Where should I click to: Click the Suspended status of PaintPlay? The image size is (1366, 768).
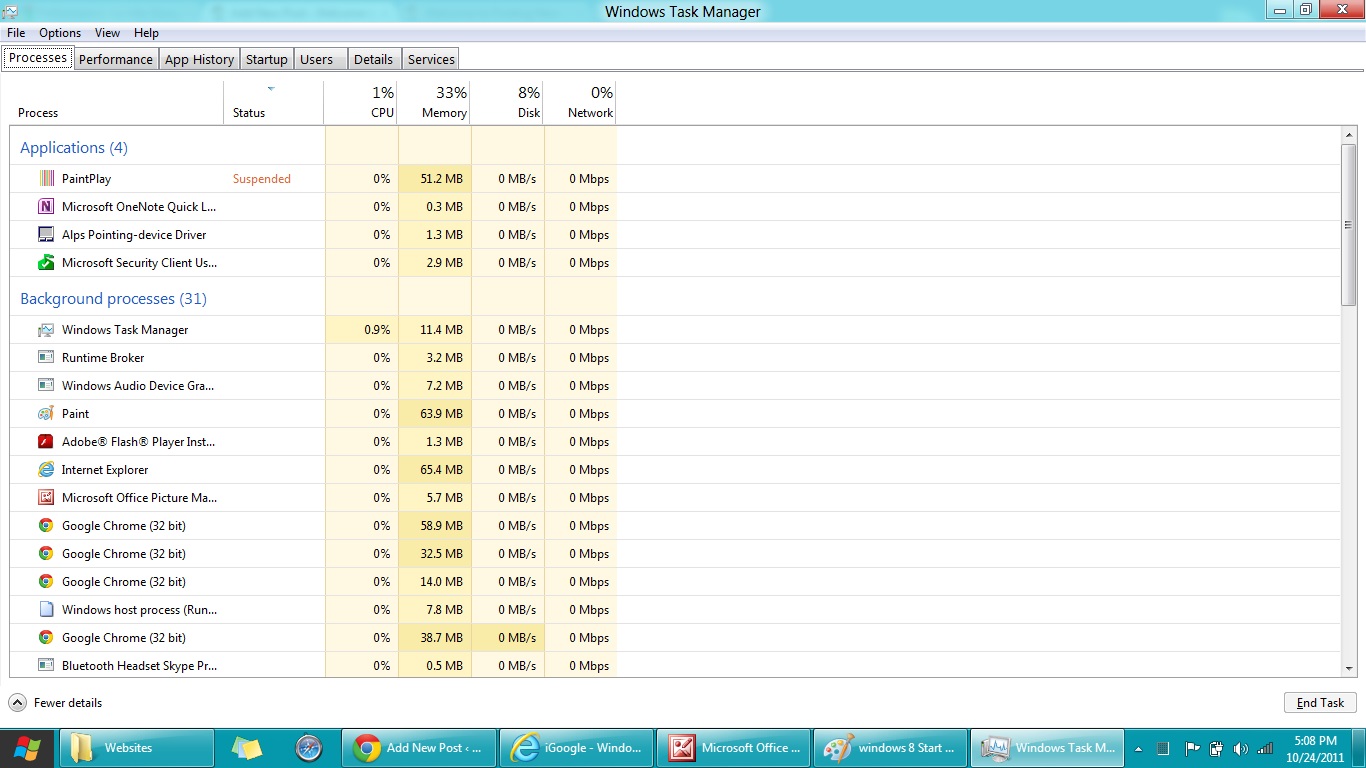click(x=262, y=179)
